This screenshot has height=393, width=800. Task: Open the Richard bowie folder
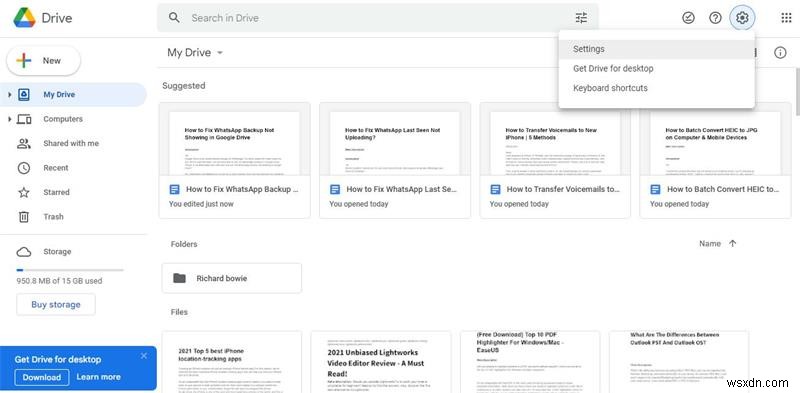232,278
